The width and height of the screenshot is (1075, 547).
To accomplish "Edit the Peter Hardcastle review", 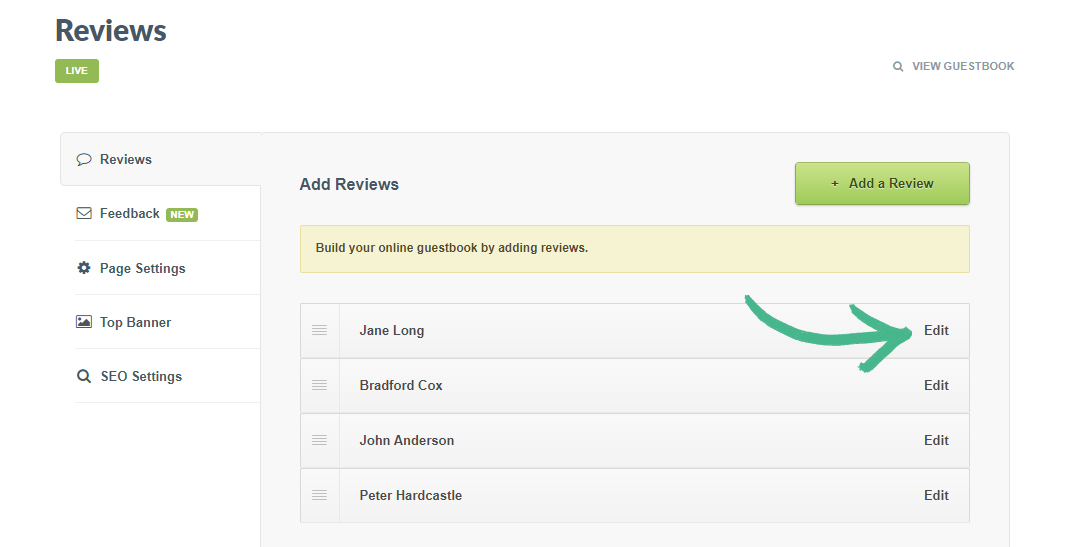I will pos(936,495).
